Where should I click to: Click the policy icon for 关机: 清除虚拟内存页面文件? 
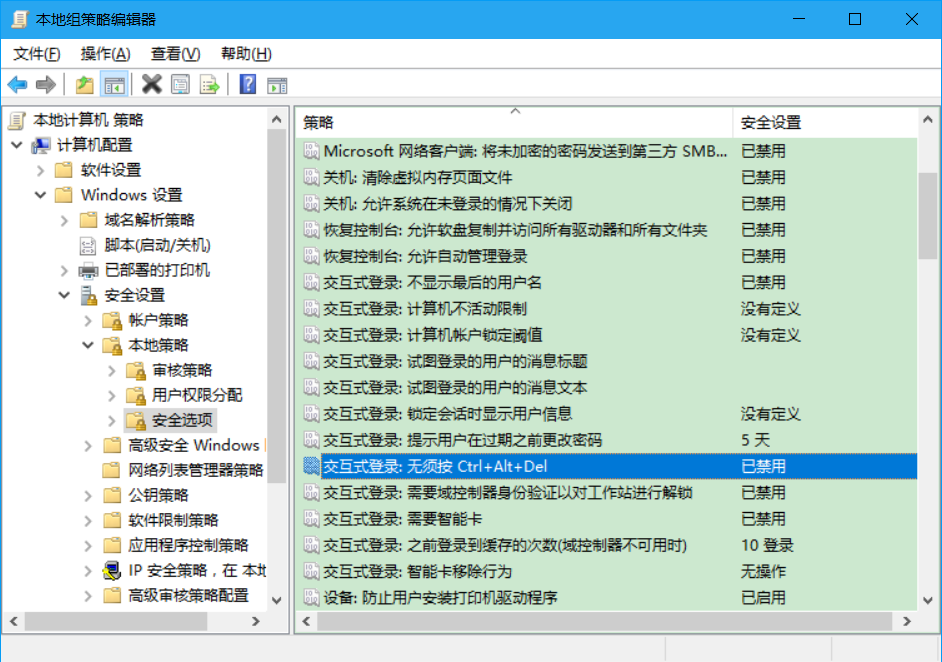[311, 177]
